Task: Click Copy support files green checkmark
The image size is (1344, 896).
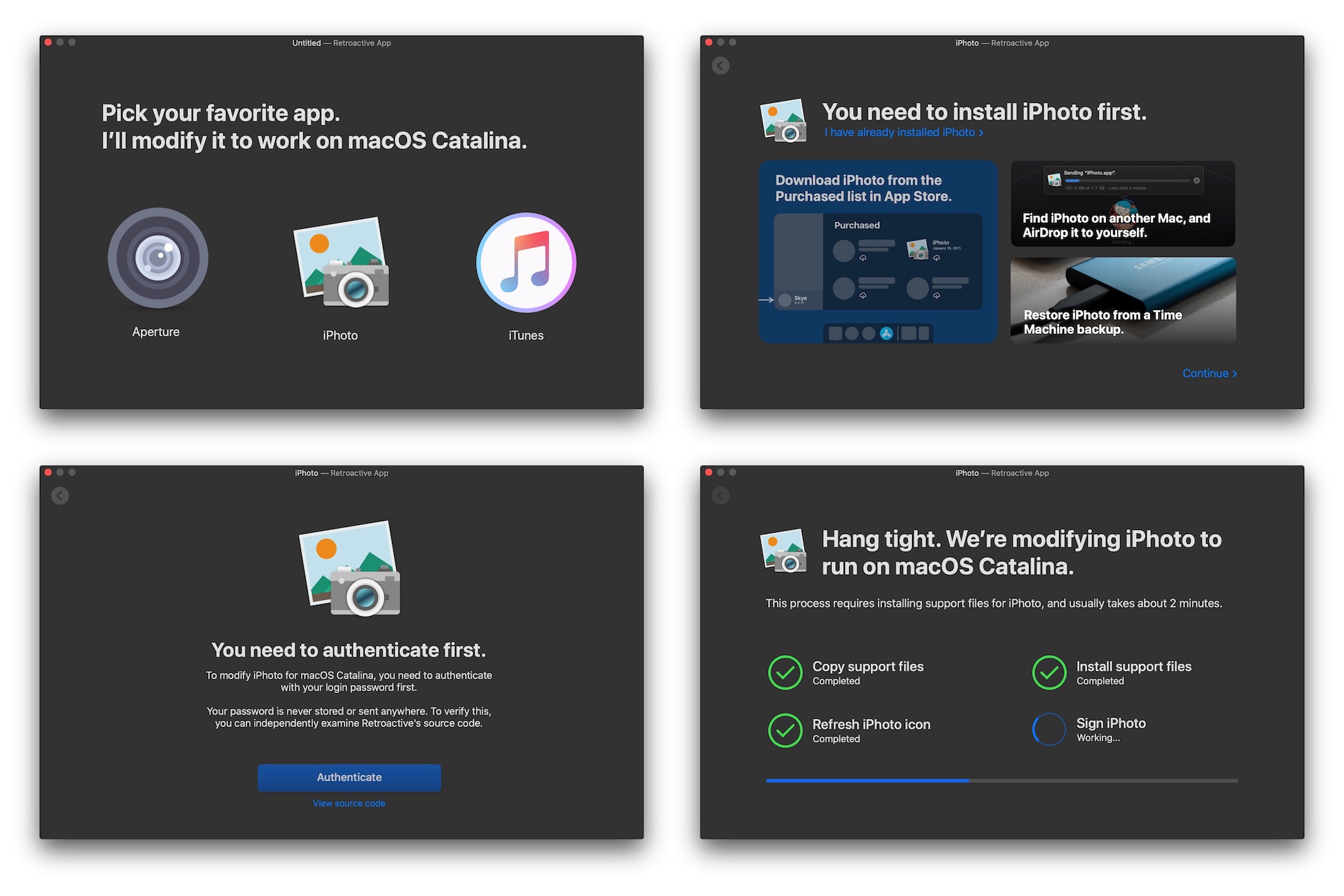Action: click(785, 673)
